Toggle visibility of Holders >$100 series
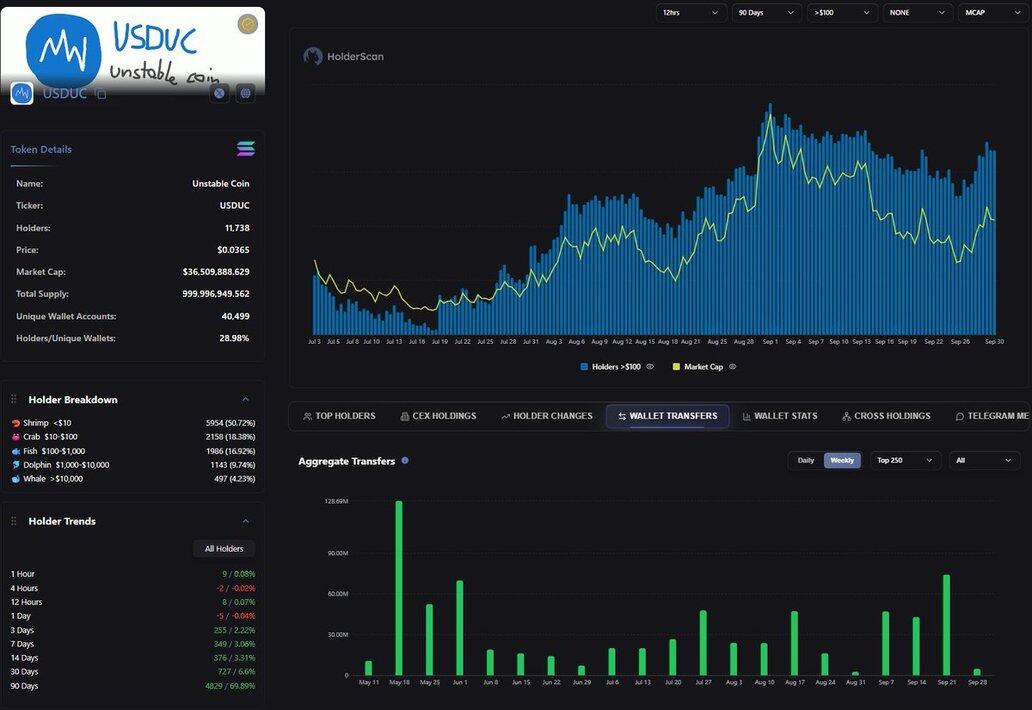The width and height of the screenshot is (1032, 710). pyautogui.click(x=650, y=367)
